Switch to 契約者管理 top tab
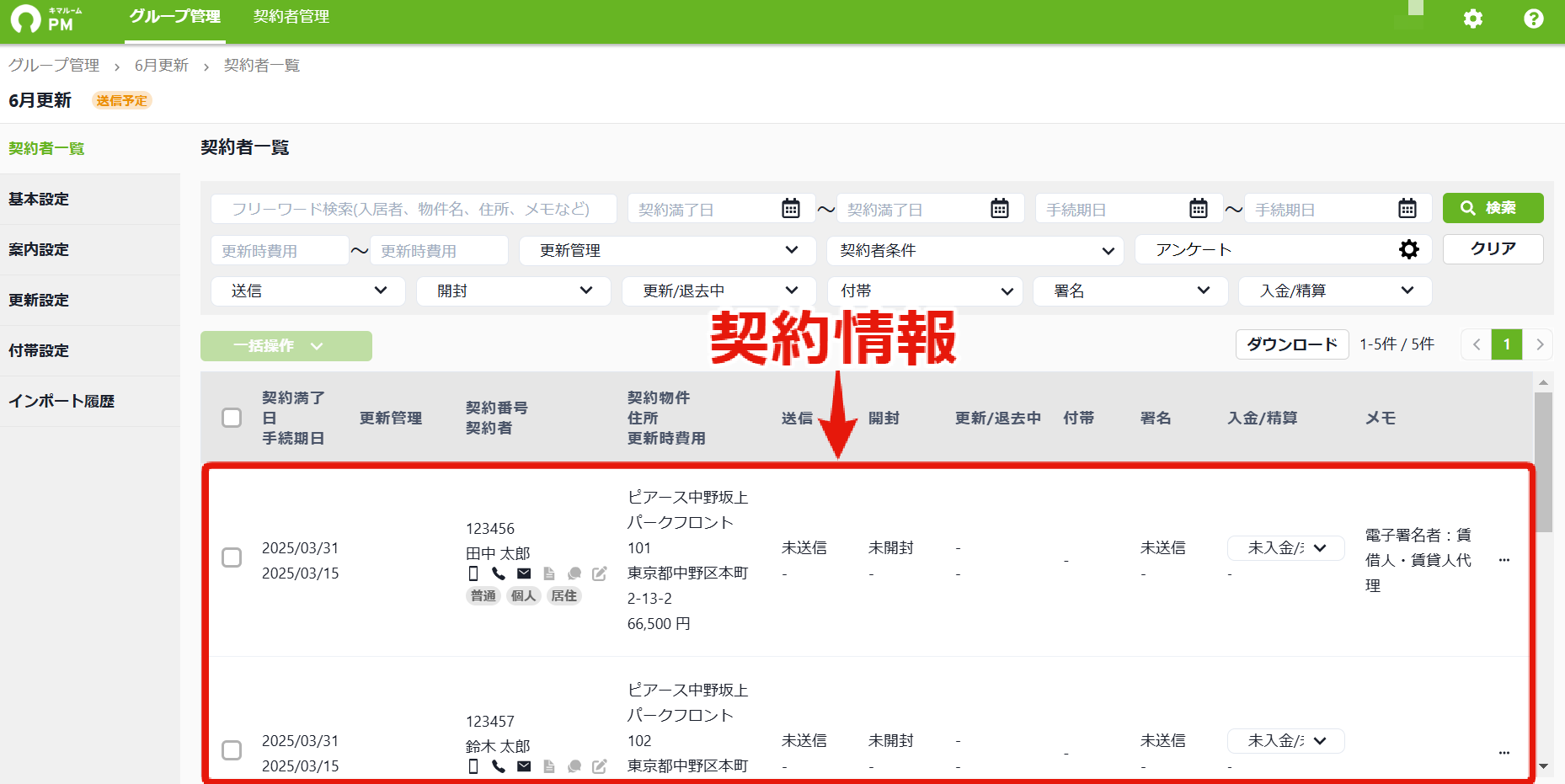The width and height of the screenshot is (1565, 784). point(291,17)
